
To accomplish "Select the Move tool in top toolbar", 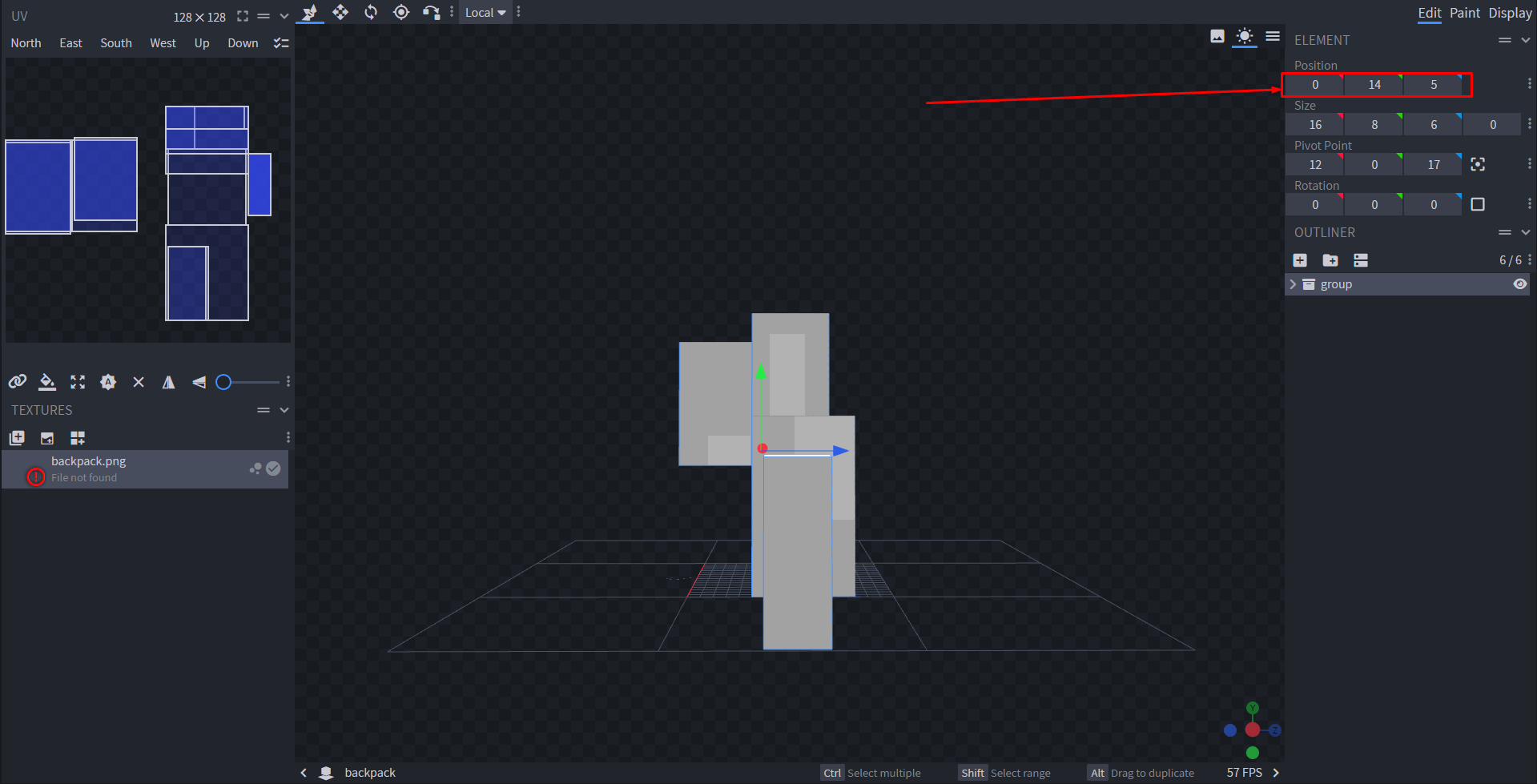I will [x=310, y=12].
